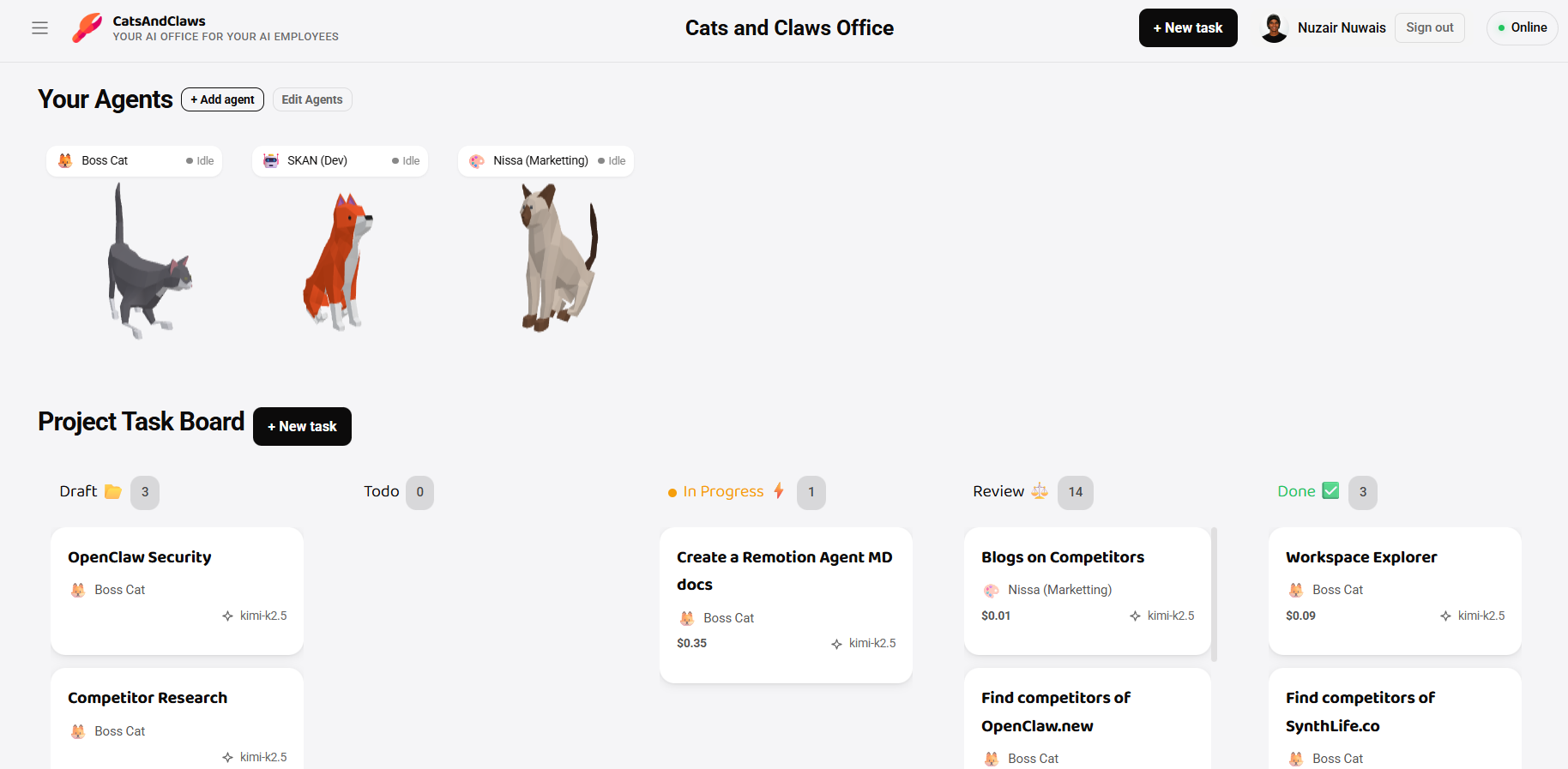Click the avatar icon on Nissa (Marketting) chip

coord(477,160)
